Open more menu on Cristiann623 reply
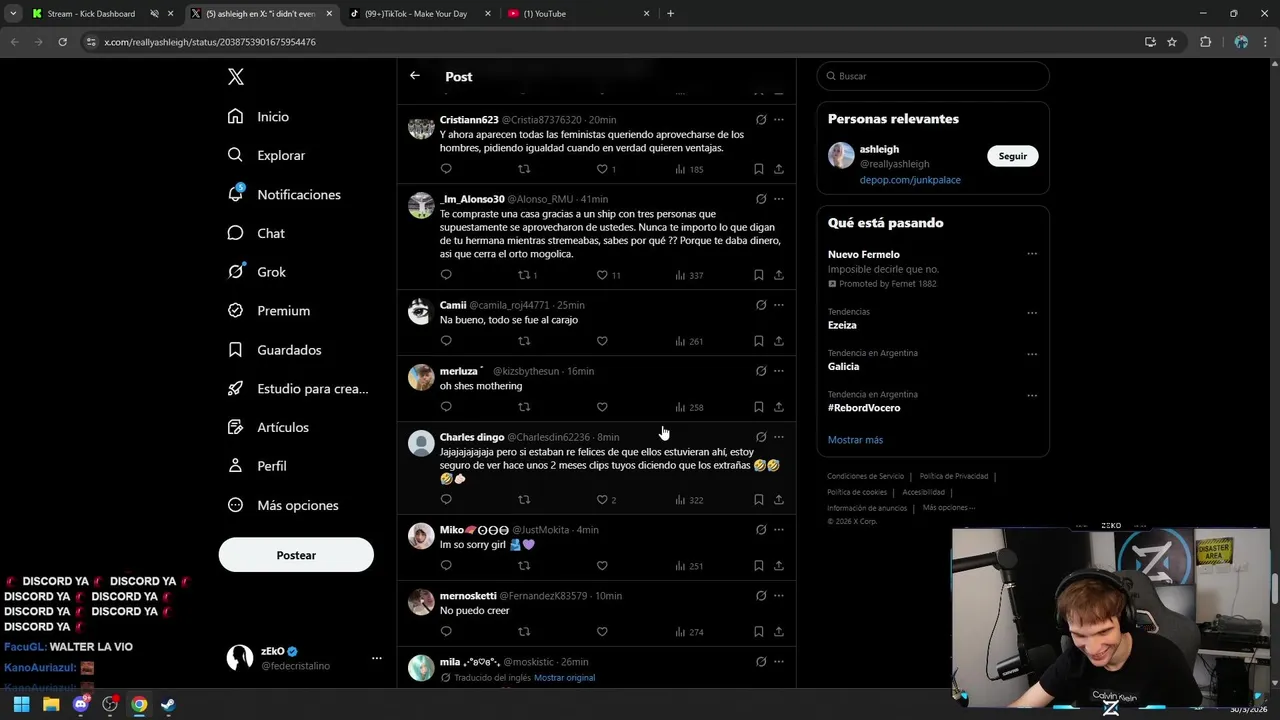The width and height of the screenshot is (1280, 720). point(779,120)
